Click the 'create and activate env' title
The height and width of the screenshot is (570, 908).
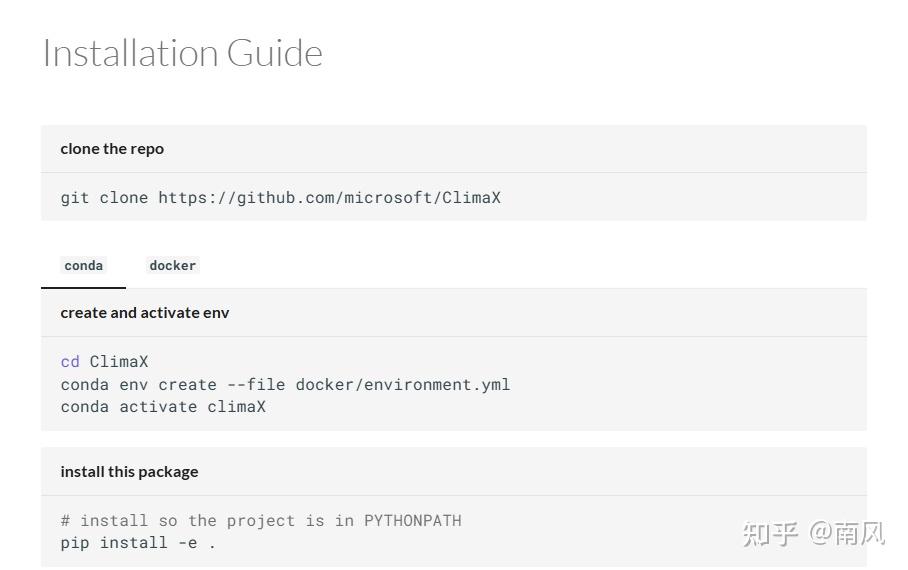pos(145,313)
